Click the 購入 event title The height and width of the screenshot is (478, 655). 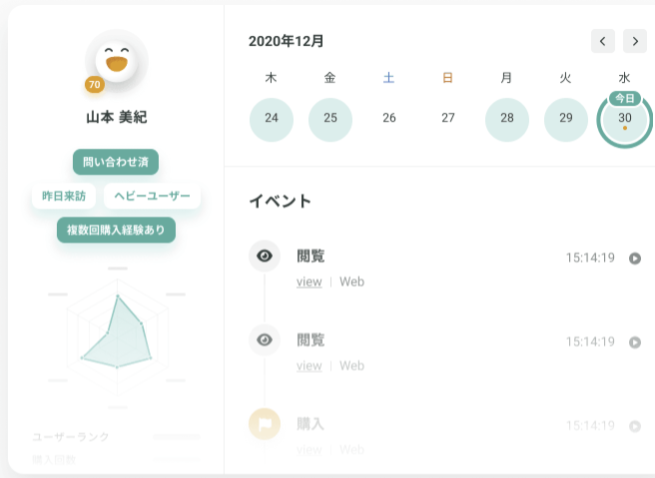point(310,424)
